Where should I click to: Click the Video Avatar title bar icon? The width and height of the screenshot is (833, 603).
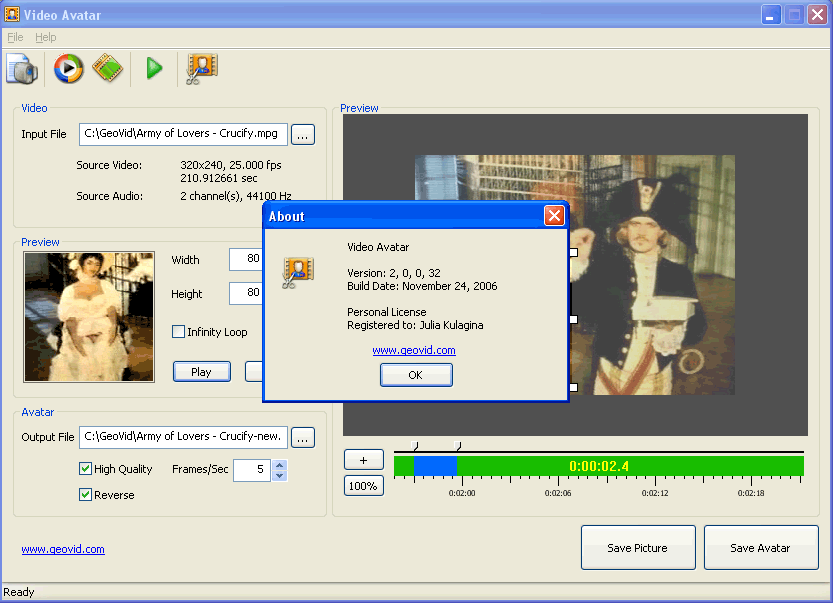pos(12,14)
